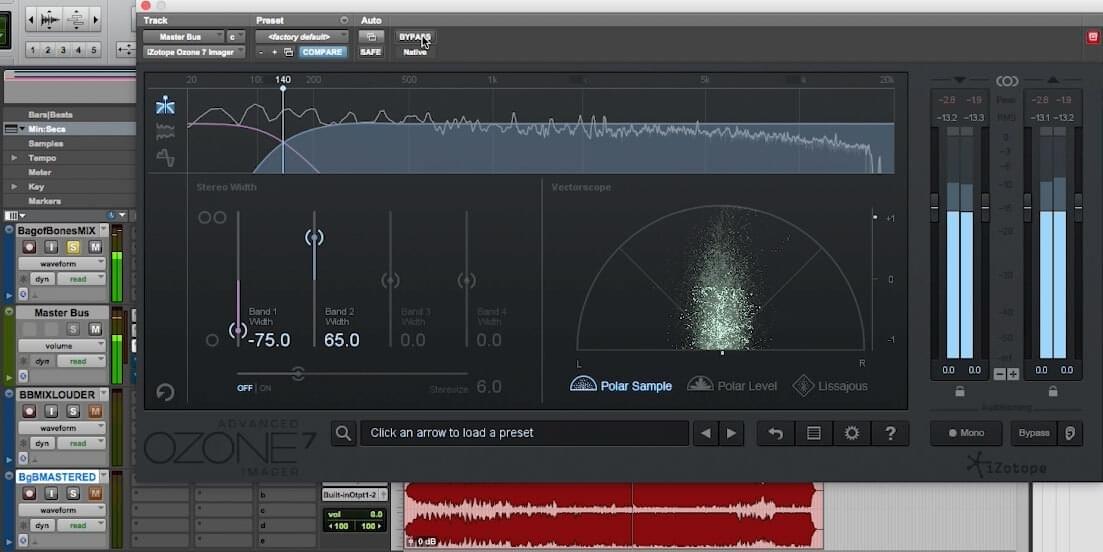
Task: Open Master Bus volume view selector
Action: [x=61, y=346]
